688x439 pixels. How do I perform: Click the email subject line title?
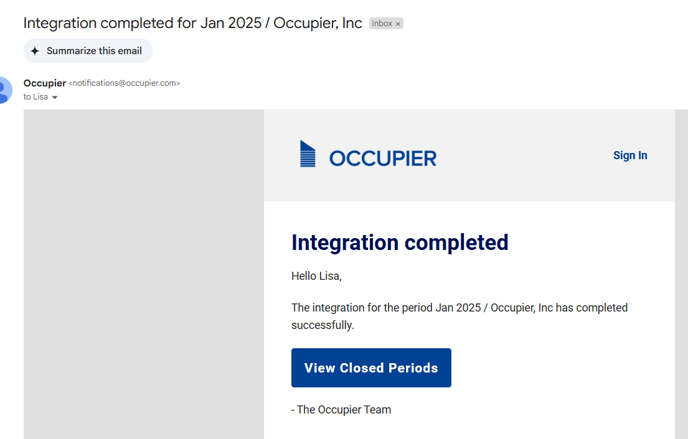click(x=193, y=23)
